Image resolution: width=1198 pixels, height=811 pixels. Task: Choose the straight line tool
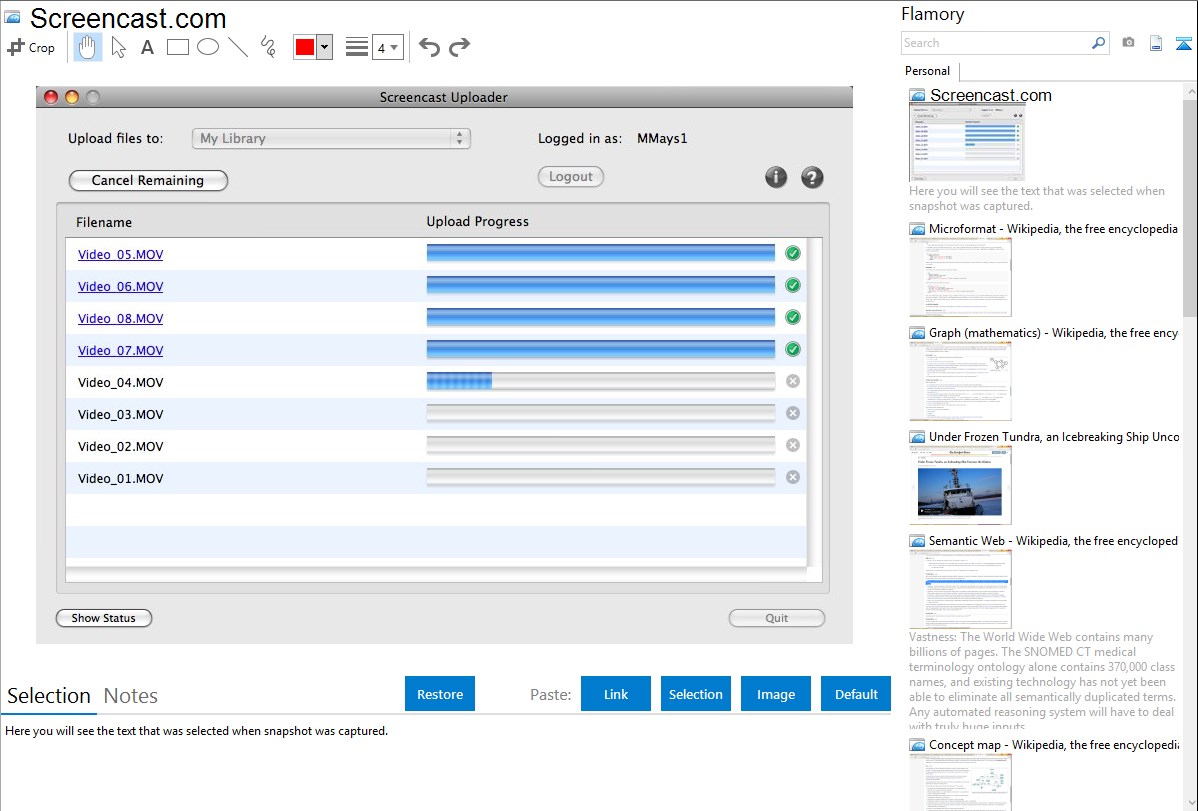click(238, 47)
